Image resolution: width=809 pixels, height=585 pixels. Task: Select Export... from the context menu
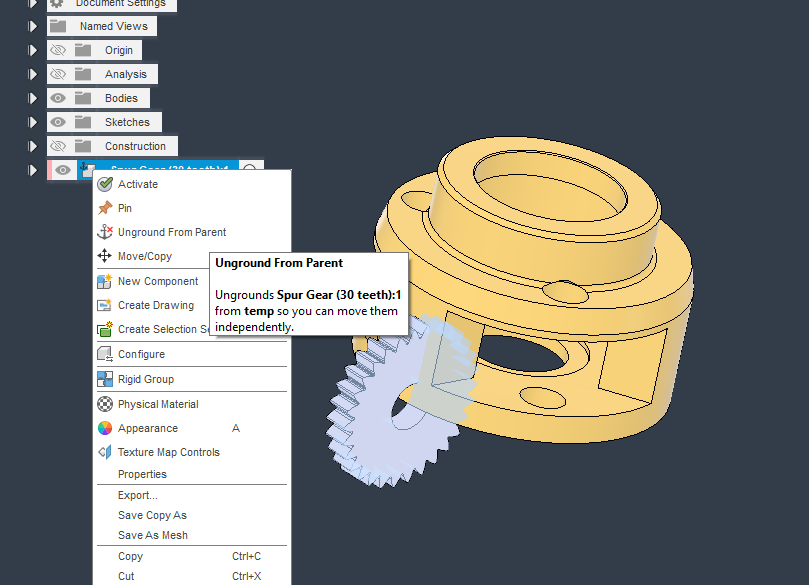[x=192, y=495]
